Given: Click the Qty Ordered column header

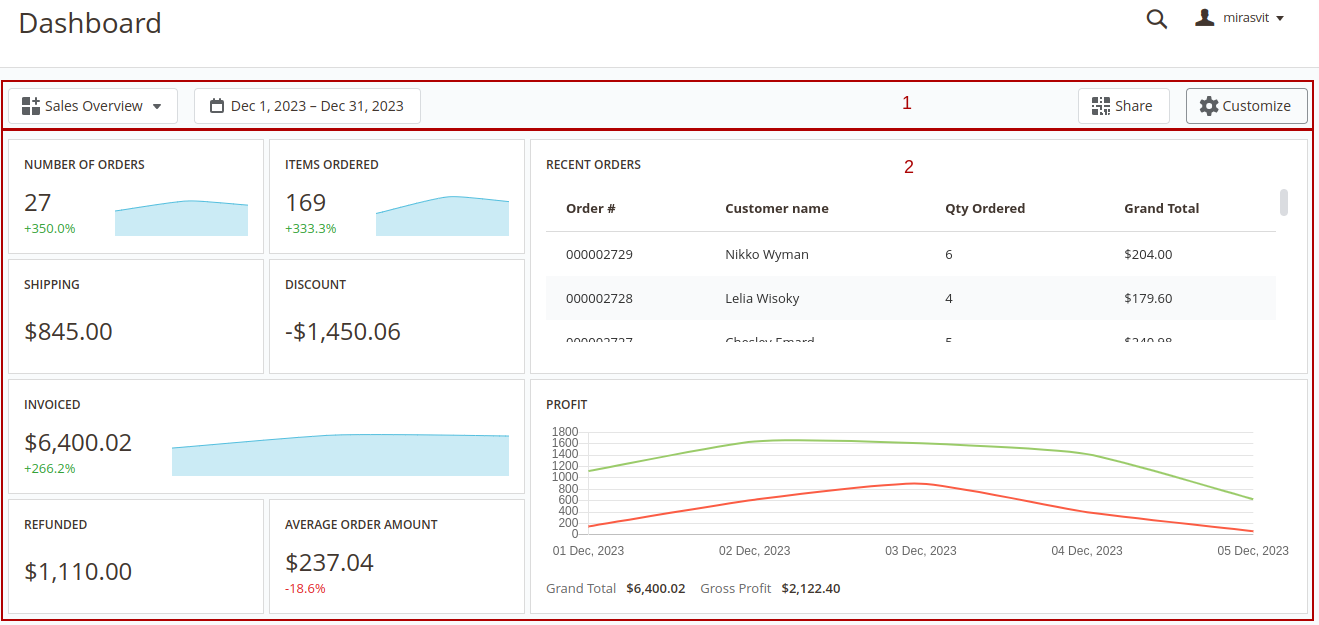Looking at the screenshot, I should (x=984, y=208).
